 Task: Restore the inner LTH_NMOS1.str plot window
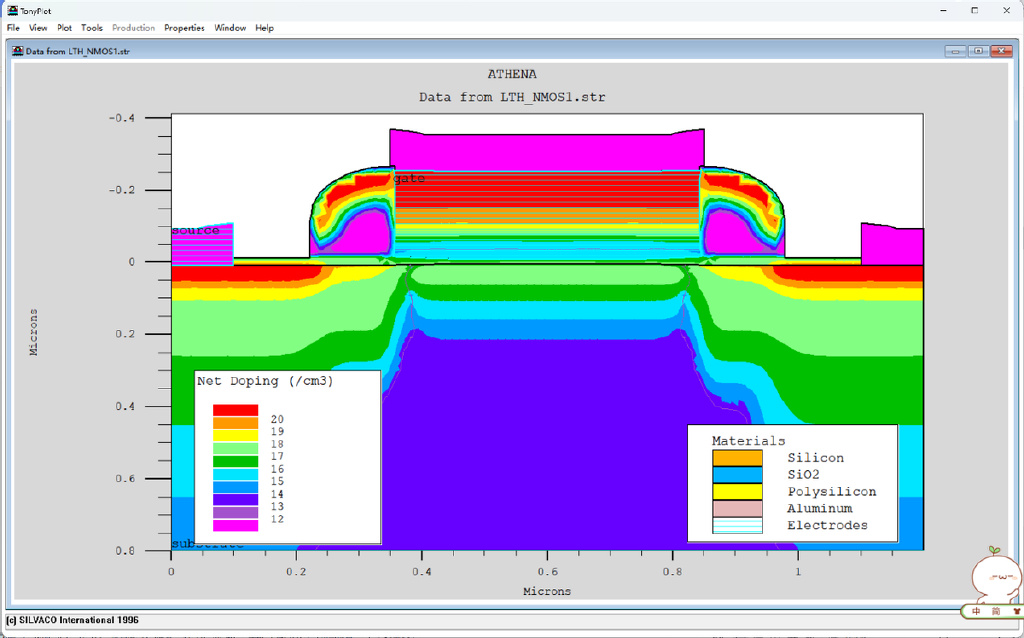(978, 51)
